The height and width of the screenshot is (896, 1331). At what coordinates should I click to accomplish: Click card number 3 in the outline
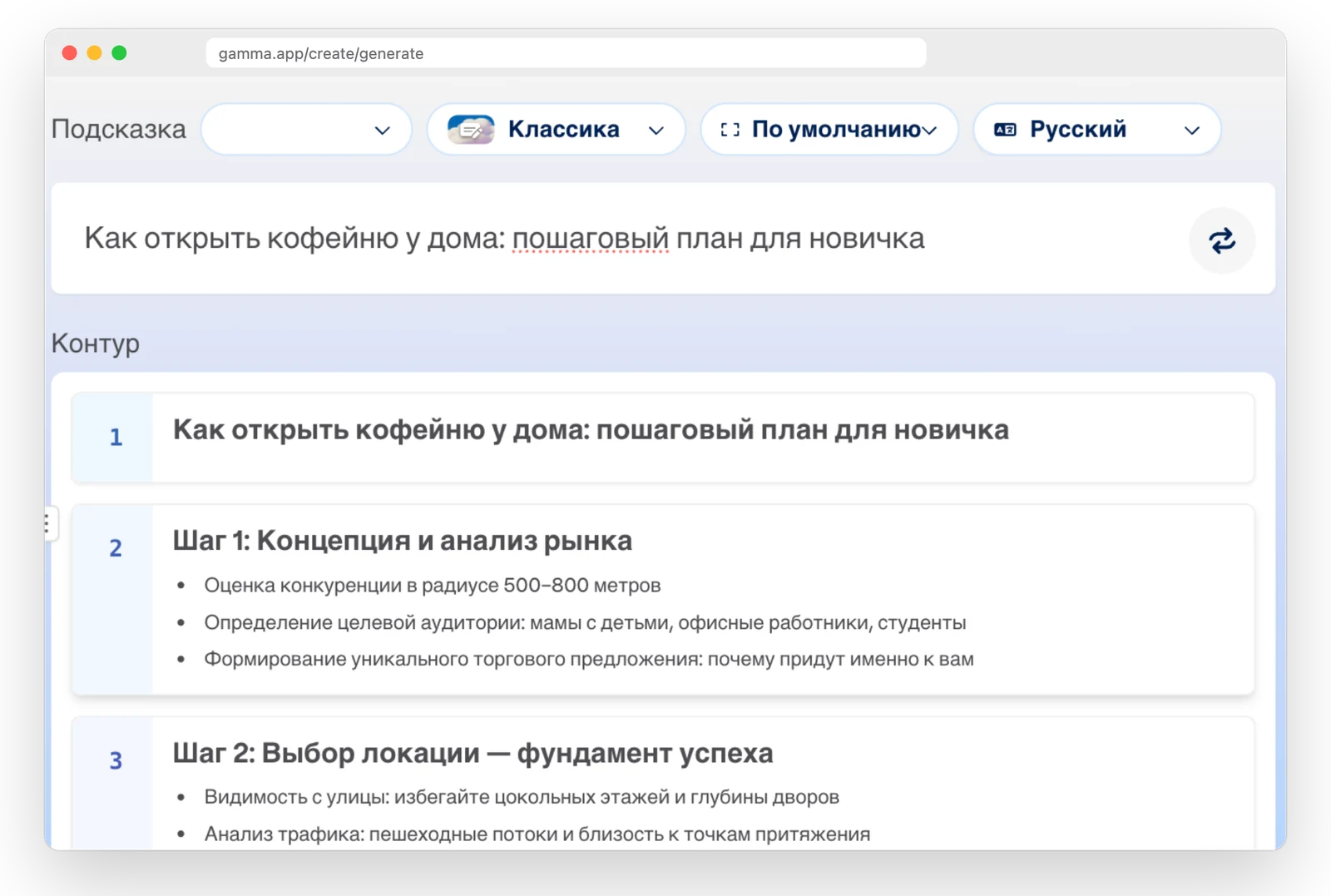[x=116, y=760]
